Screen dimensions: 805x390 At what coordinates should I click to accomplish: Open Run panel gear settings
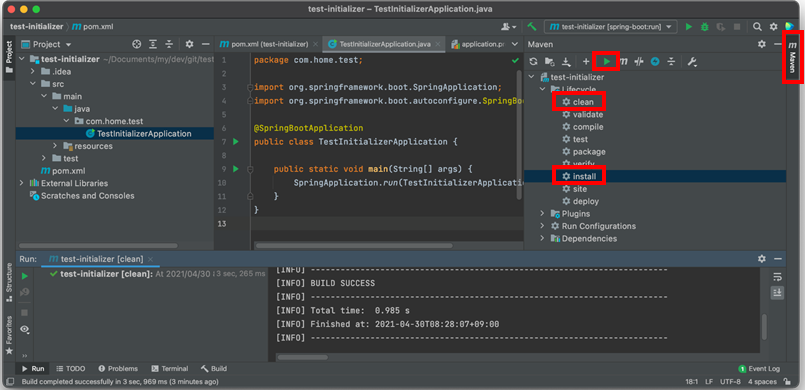tap(762, 259)
